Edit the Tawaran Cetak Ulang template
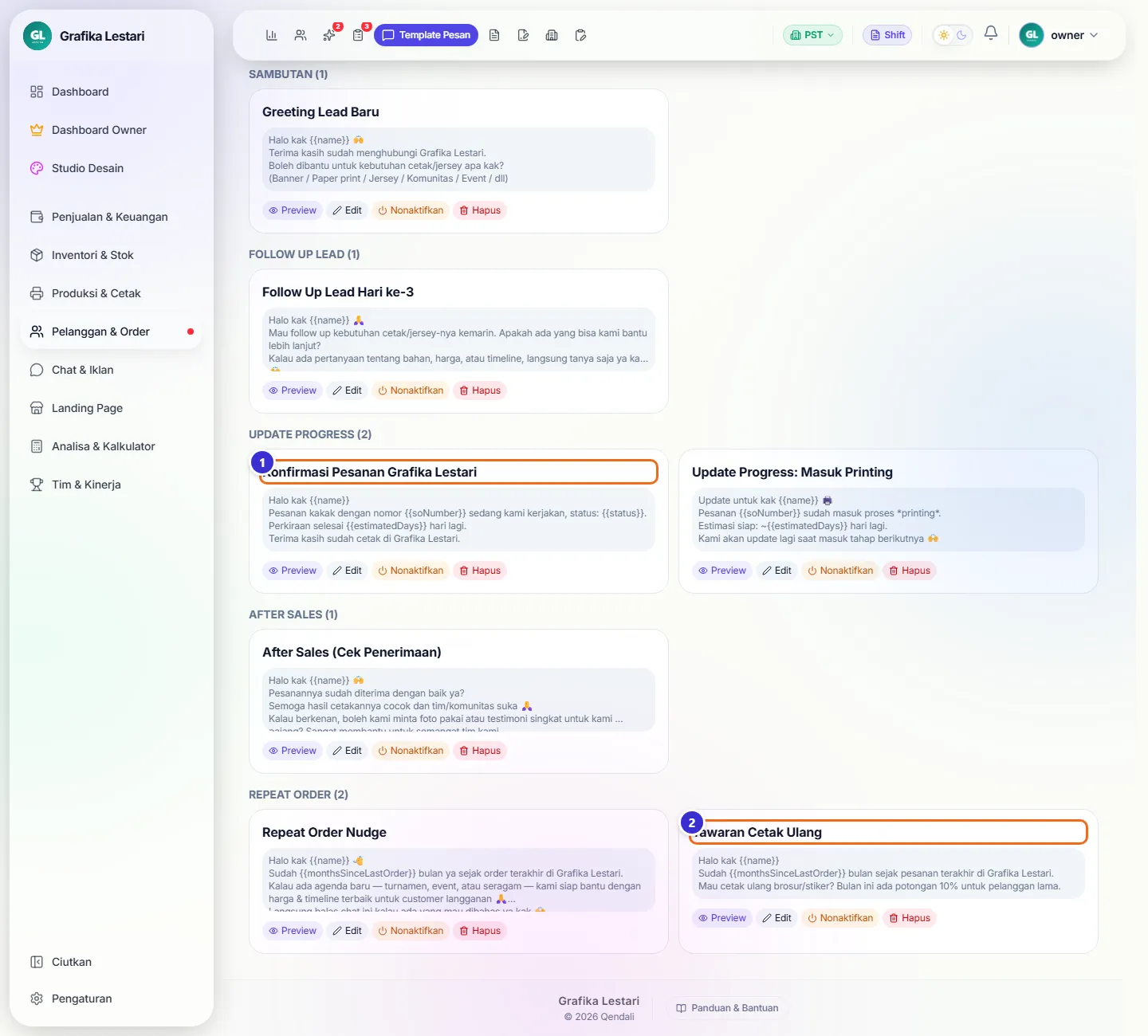The width and height of the screenshot is (1148, 1036). (x=776, y=918)
